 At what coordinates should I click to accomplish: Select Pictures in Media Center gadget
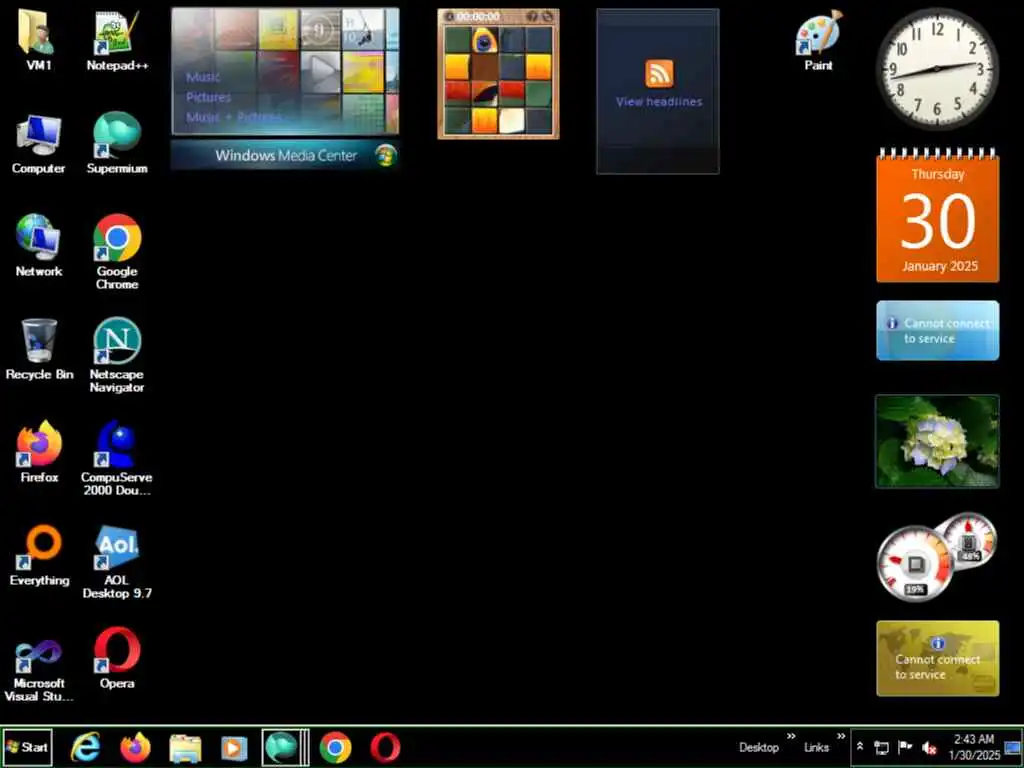tap(208, 97)
